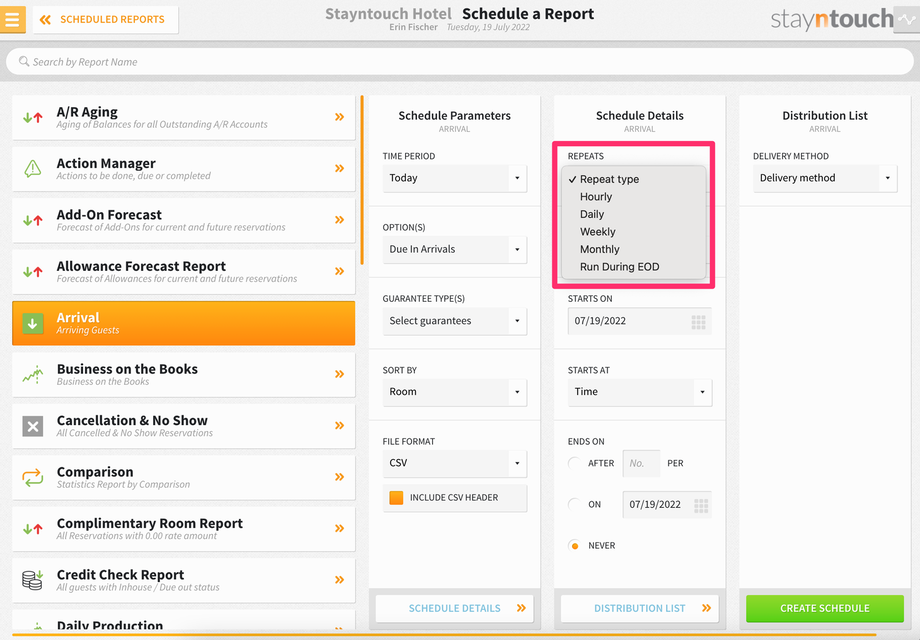Select the Ends On After radio button
The width and height of the screenshot is (920, 640).
(x=574, y=463)
